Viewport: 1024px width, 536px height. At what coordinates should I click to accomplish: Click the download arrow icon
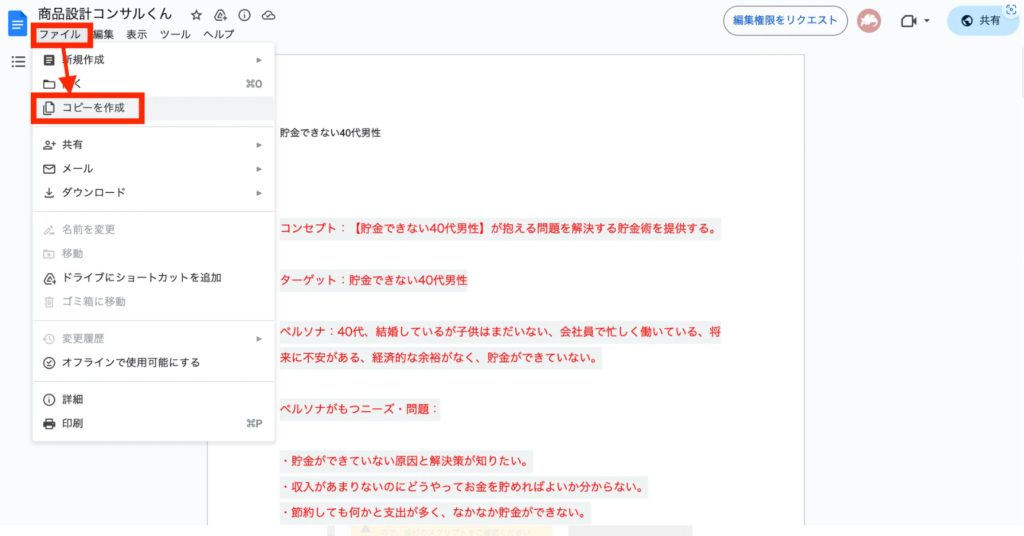pyautogui.click(x=49, y=193)
